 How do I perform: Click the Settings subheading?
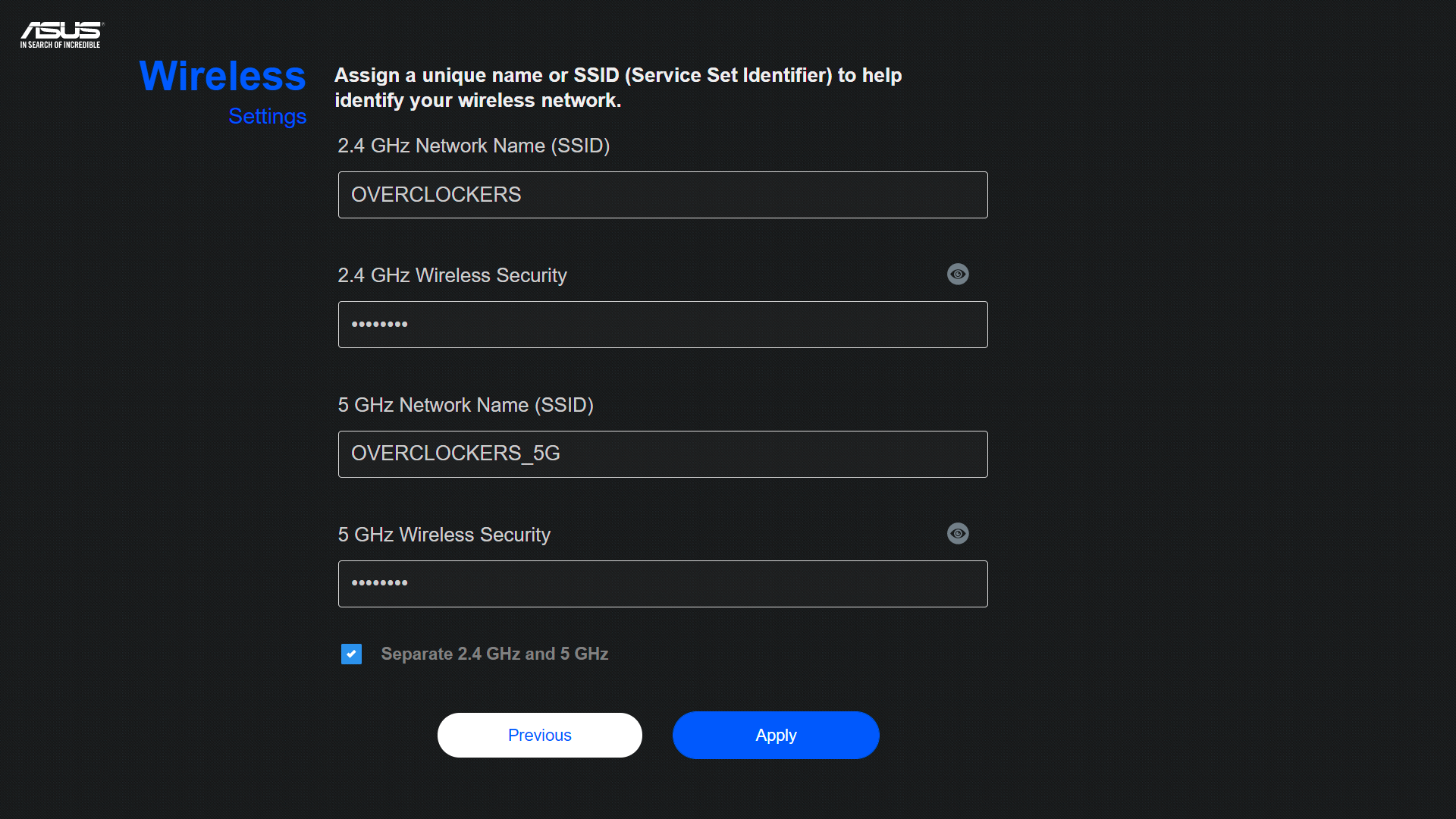click(267, 116)
